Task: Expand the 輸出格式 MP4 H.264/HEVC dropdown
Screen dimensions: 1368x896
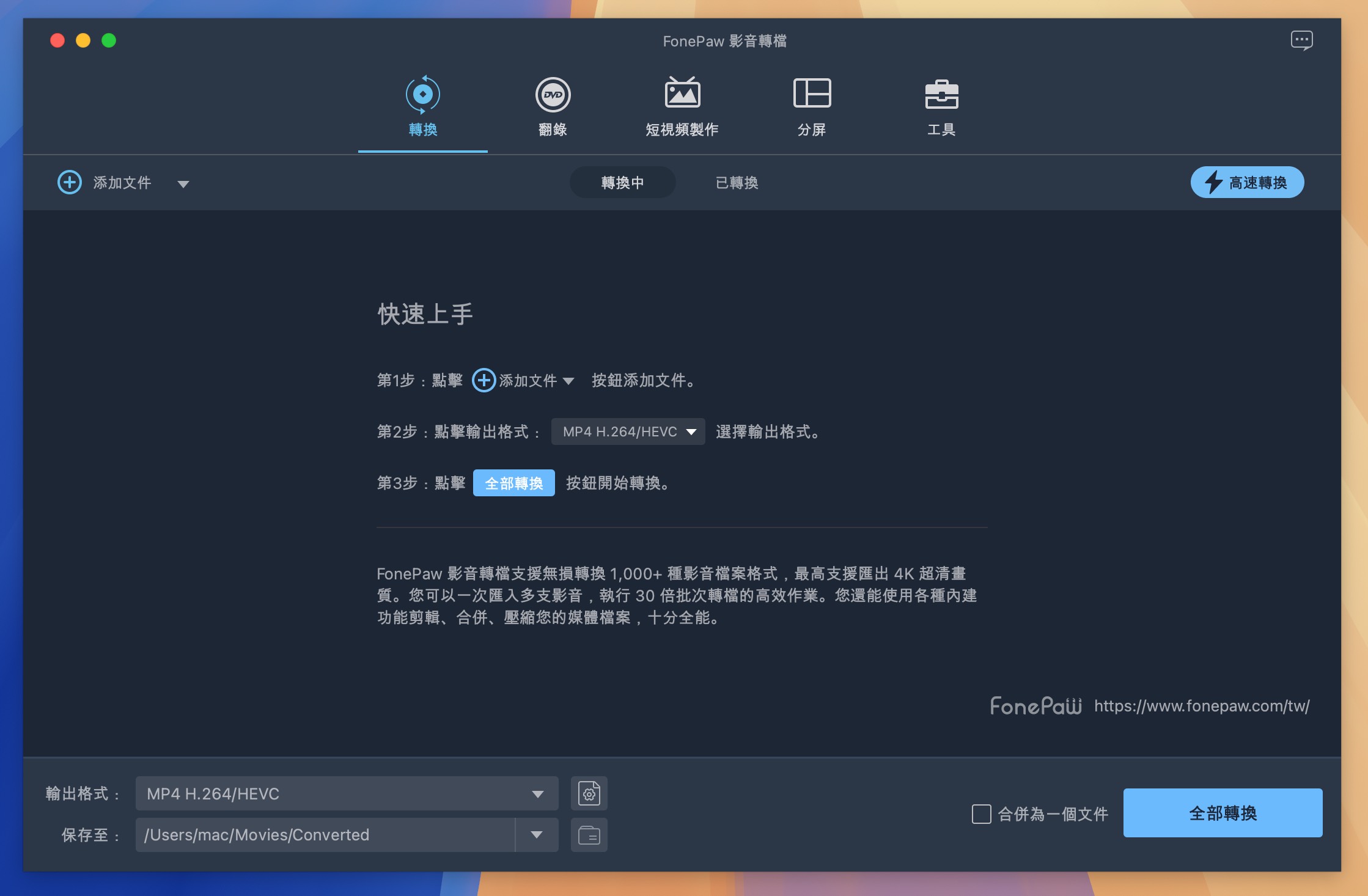Action: pos(539,793)
